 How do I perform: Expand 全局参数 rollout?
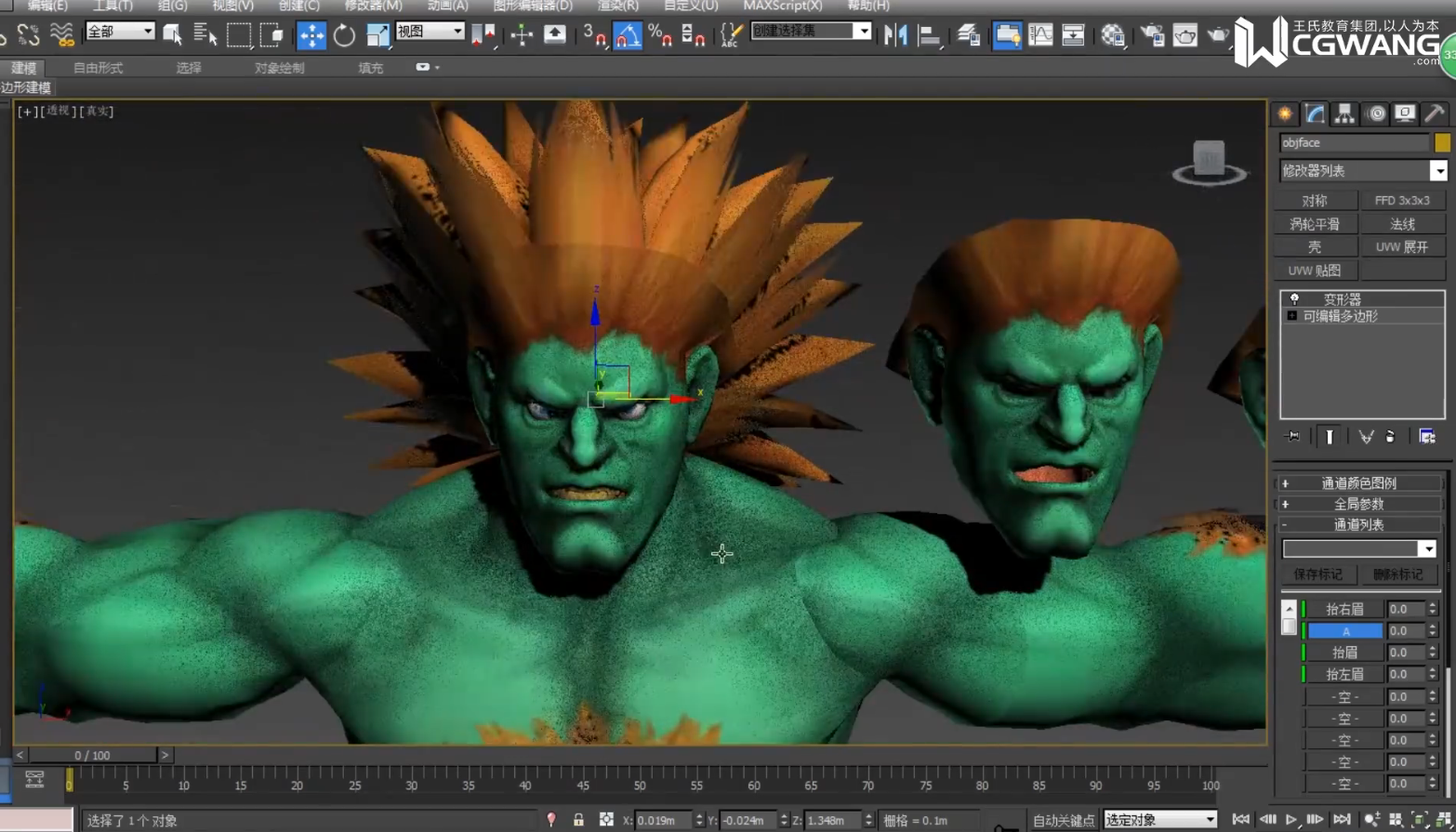click(1358, 504)
